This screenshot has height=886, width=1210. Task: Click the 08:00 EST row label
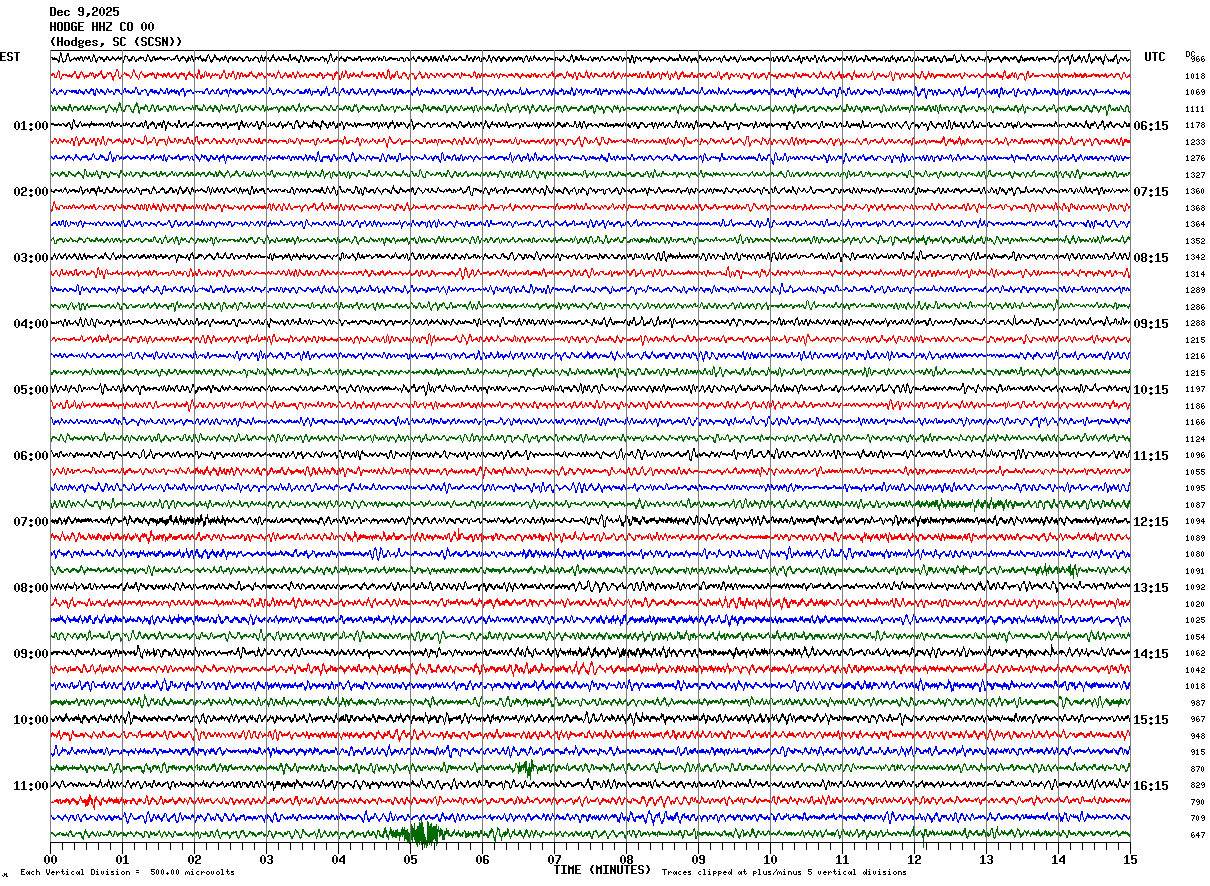pos(31,588)
